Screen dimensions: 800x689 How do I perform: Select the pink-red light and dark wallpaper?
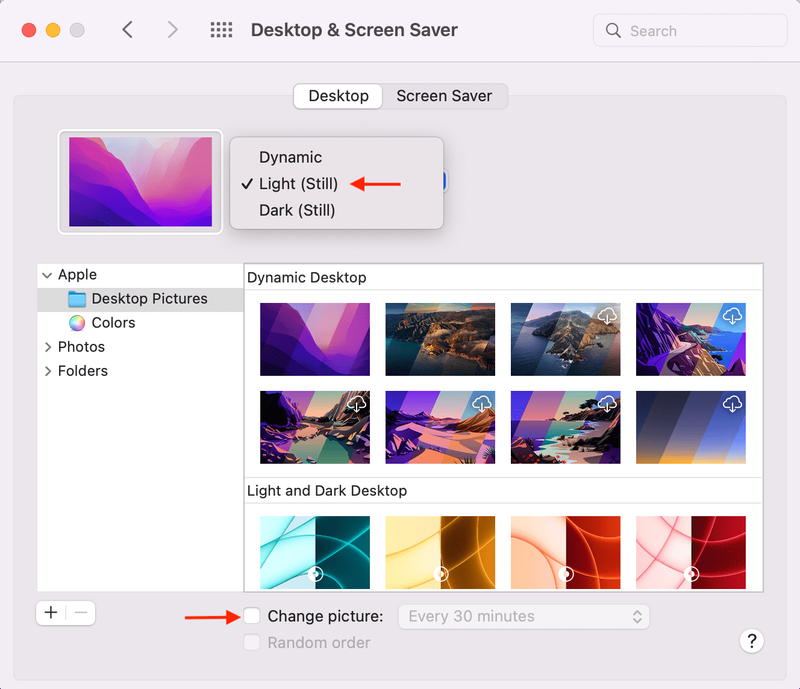(690, 552)
